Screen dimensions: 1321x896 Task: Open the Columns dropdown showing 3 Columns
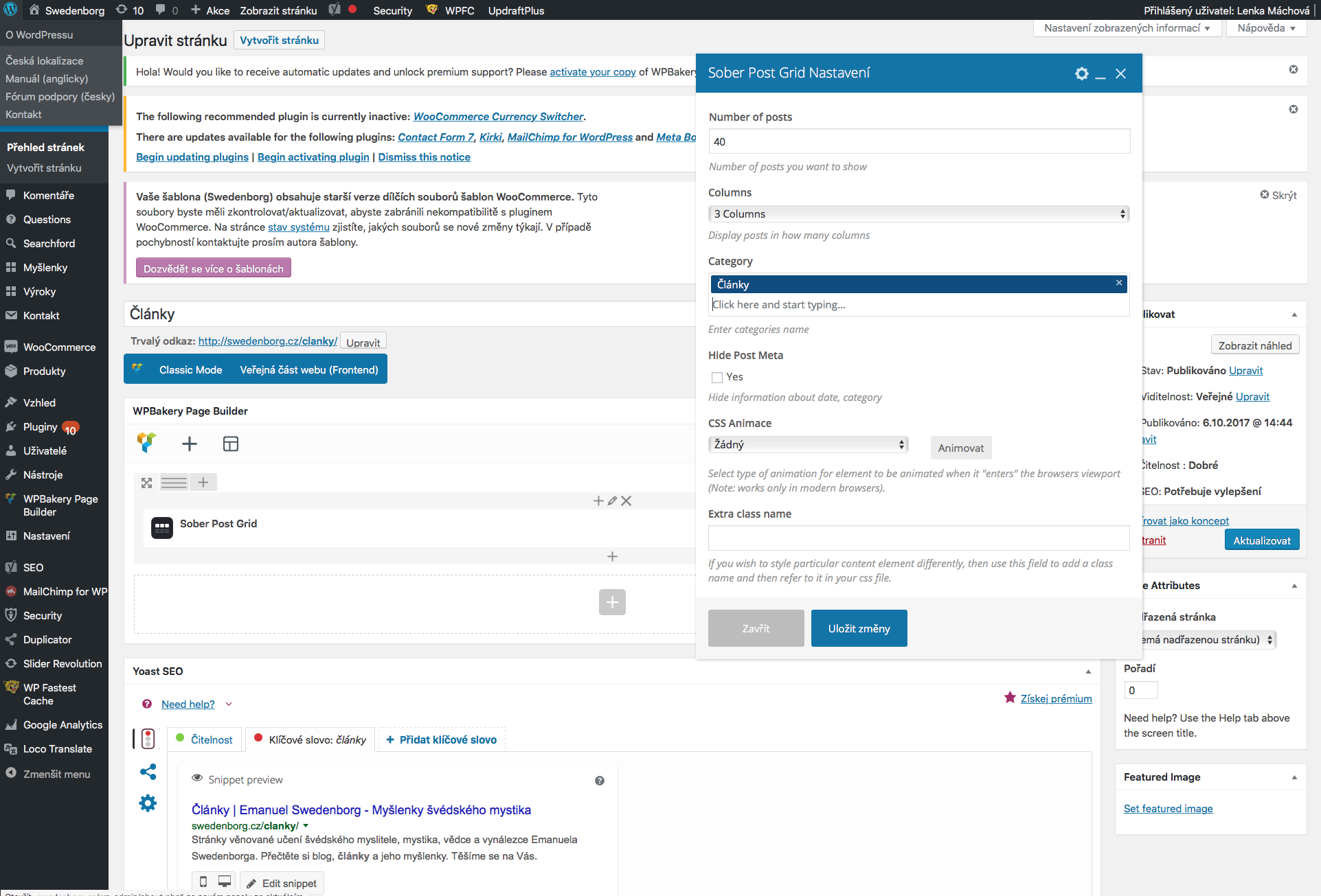tap(918, 214)
